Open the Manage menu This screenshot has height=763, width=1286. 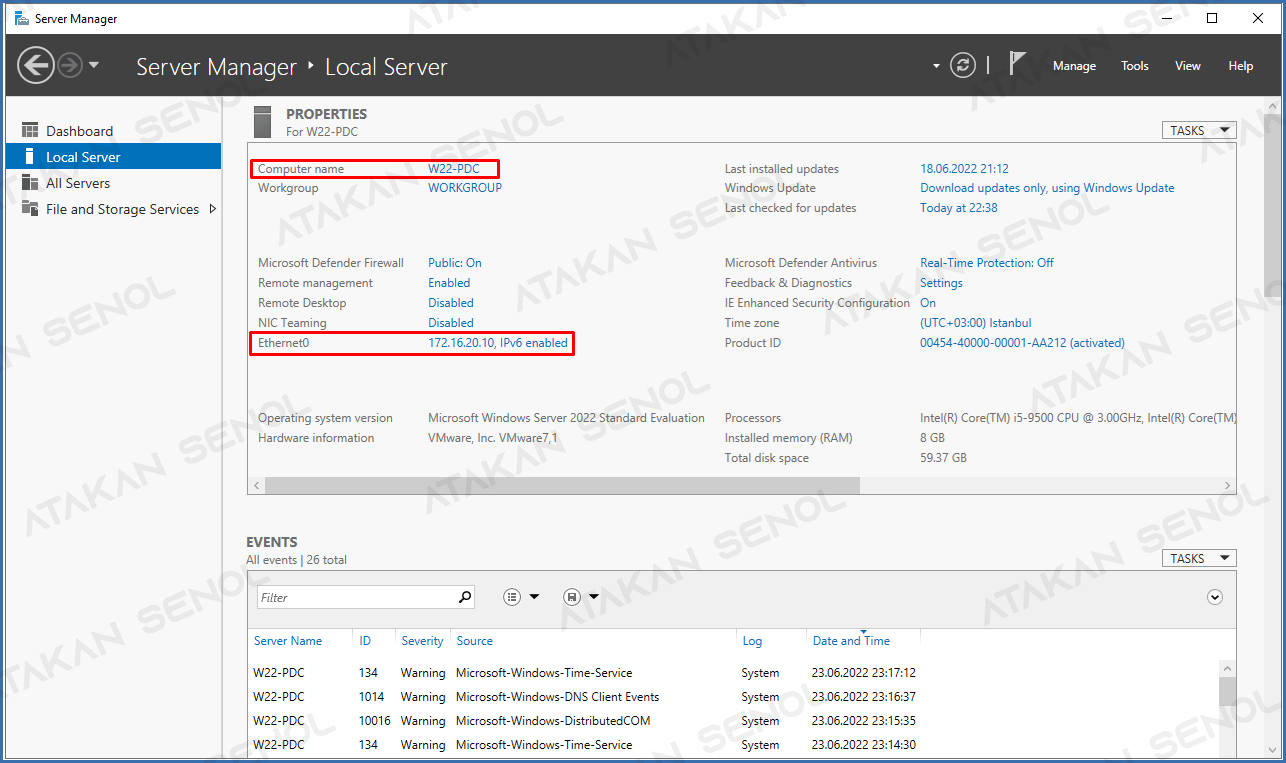[x=1074, y=66]
